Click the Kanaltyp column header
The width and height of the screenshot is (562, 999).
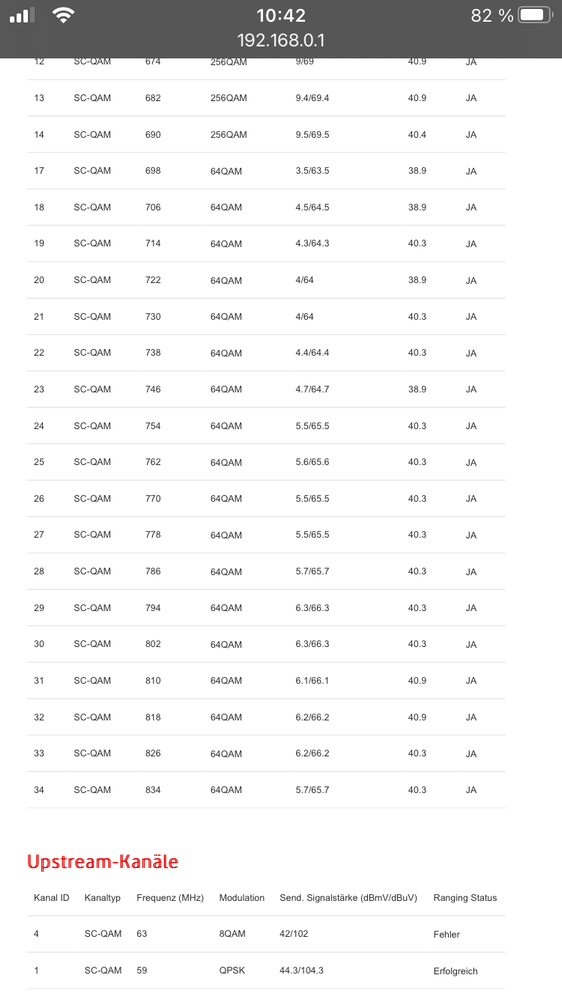pyautogui.click(x=103, y=898)
